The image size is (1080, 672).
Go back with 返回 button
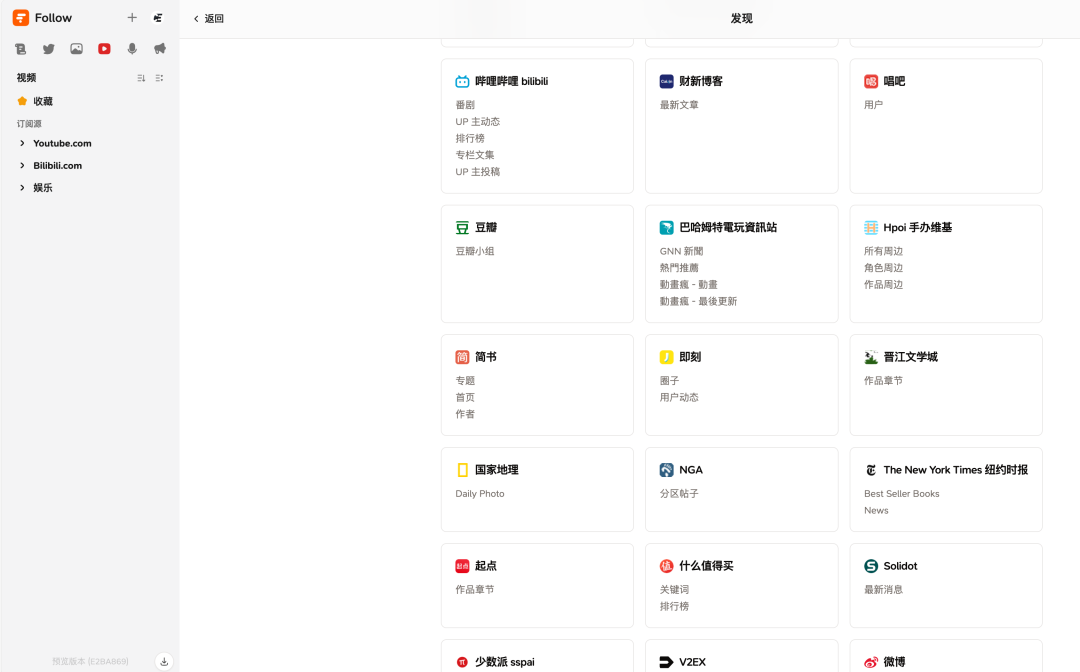pyautogui.click(x=209, y=19)
